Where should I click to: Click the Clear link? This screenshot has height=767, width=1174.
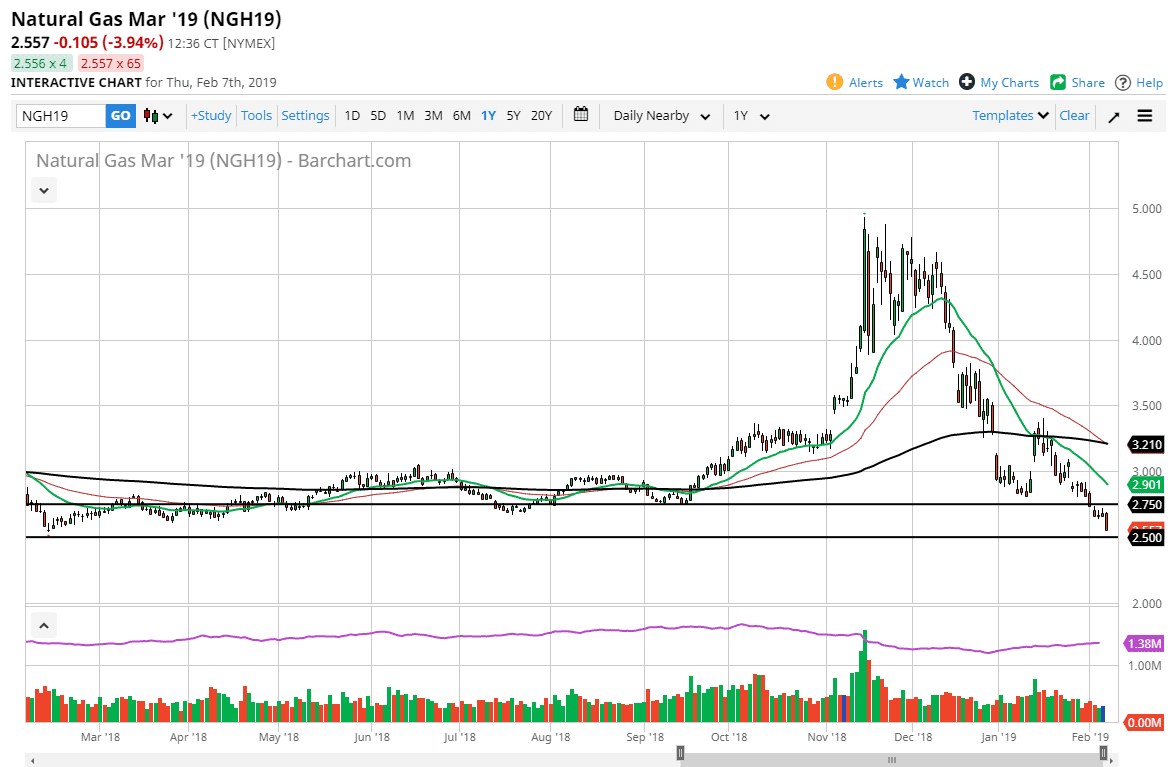pyautogui.click(x=1074, y=116)
